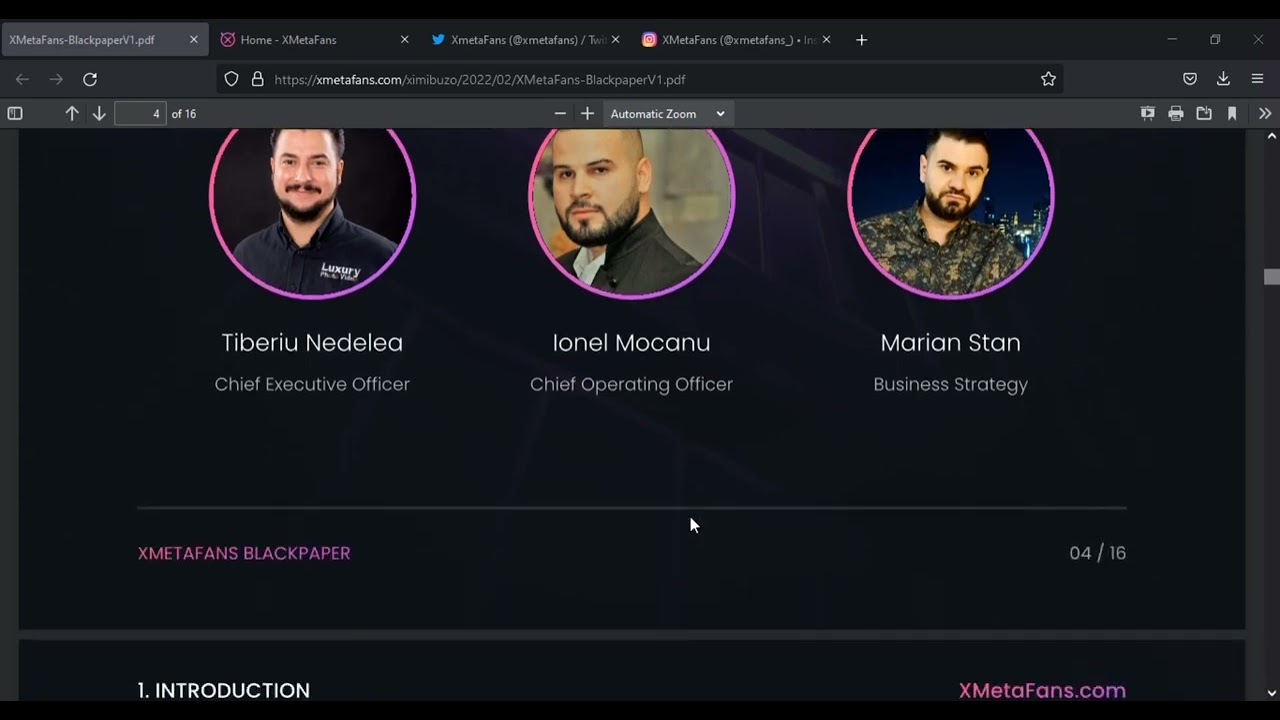
Task: Click the current view bookmark icon
Action: pyautogui.click(x=1232, y=114)
